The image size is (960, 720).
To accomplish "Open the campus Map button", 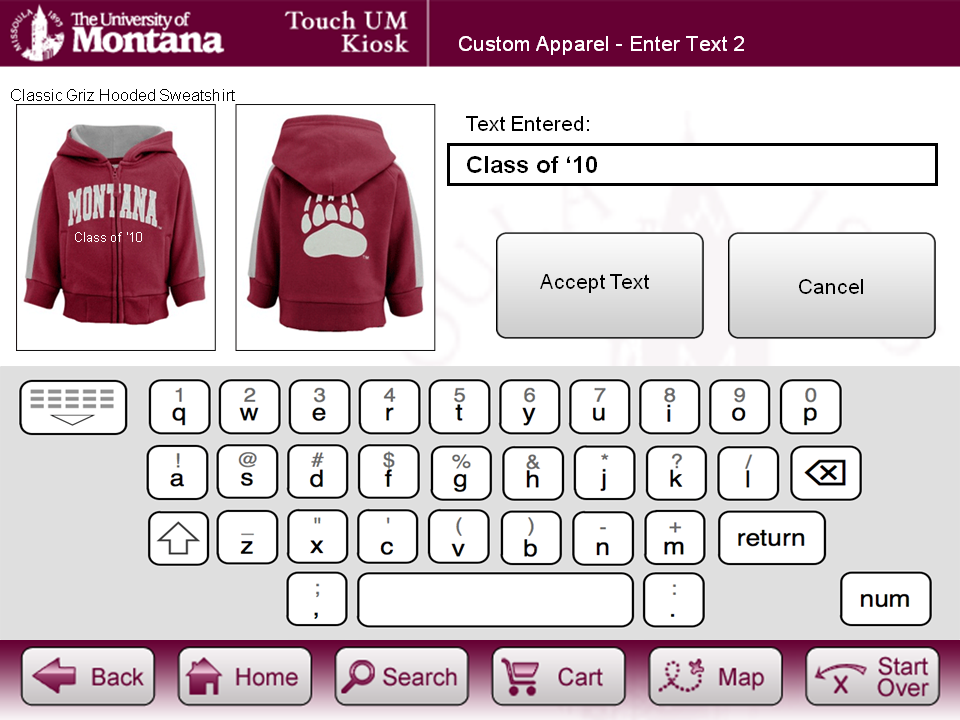I will [x=715, y=677].
